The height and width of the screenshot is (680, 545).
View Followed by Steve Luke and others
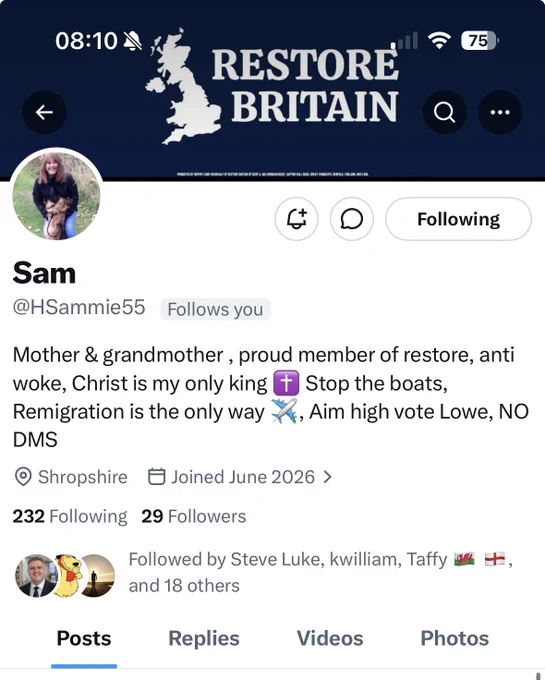[x=321, y=572]
